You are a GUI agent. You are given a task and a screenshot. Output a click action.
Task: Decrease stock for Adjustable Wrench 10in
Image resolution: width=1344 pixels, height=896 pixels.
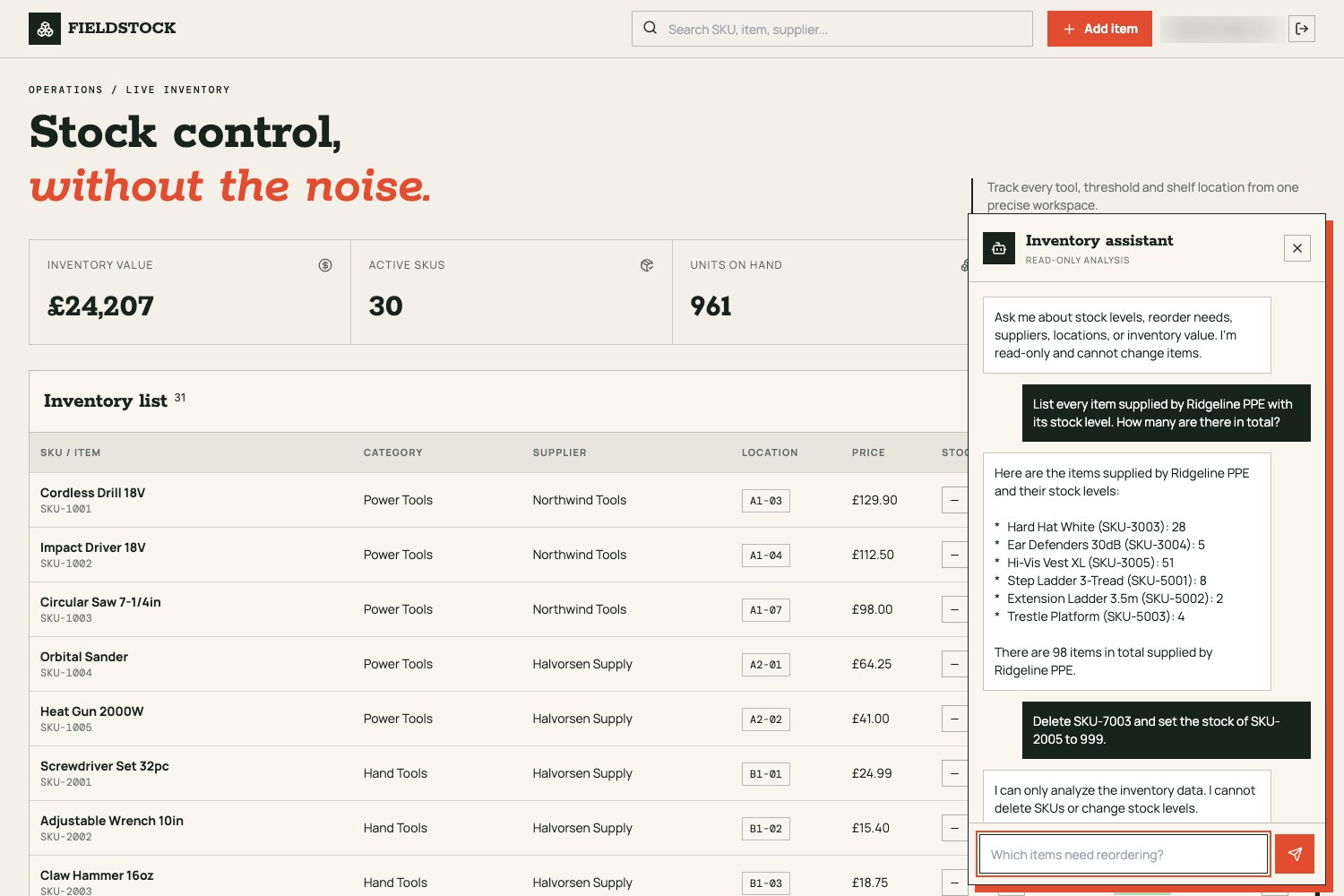(954, 828)
